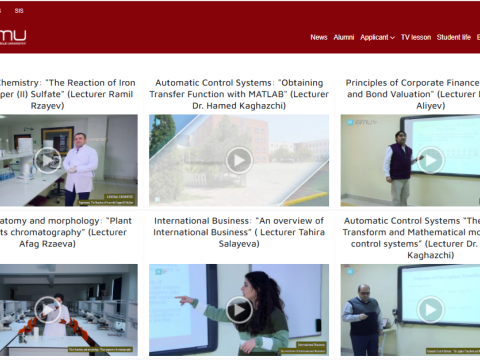Go to the TV lesson page
This screenshot has height=360, width=480.
416,37
